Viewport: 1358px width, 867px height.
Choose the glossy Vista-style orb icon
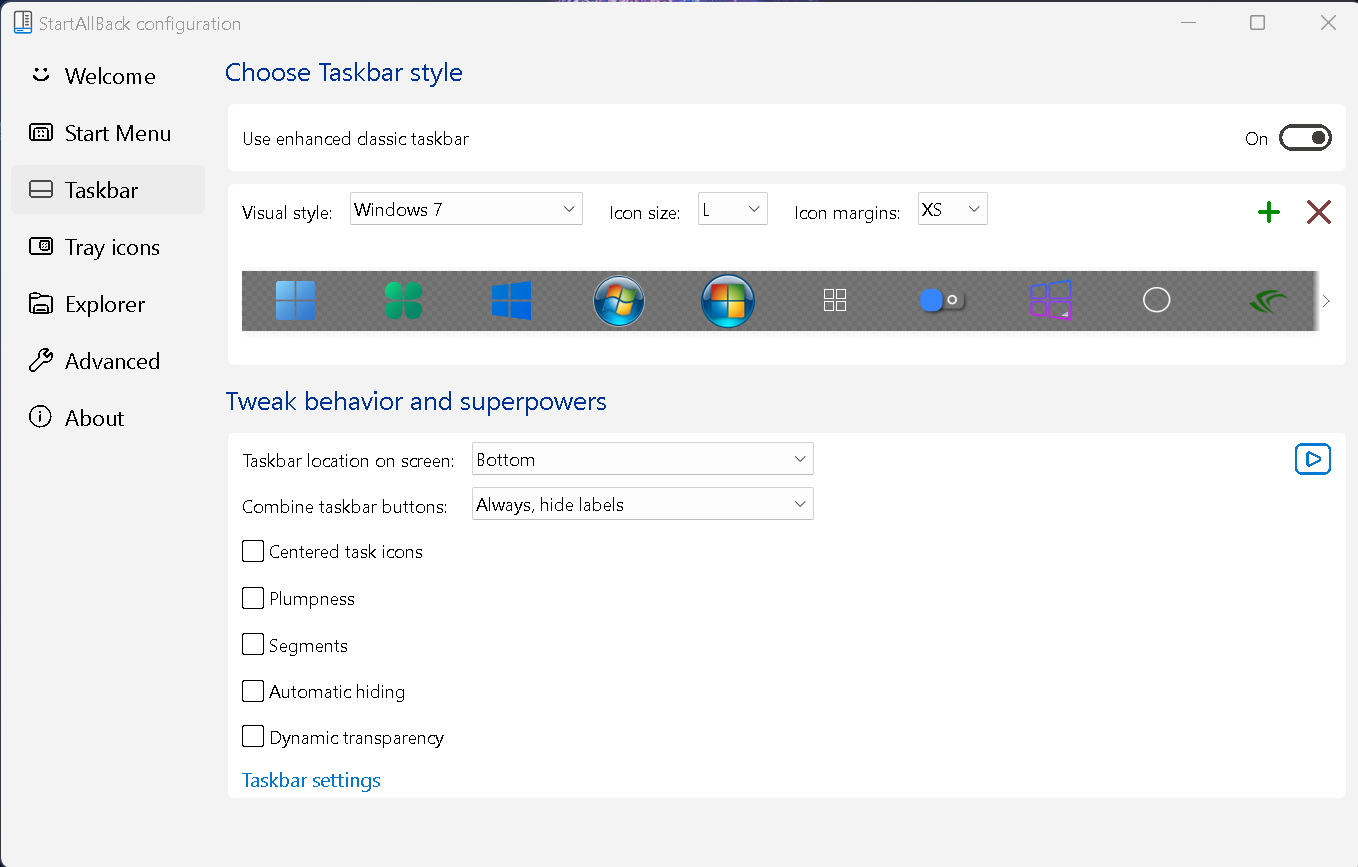tap(727, 300)
